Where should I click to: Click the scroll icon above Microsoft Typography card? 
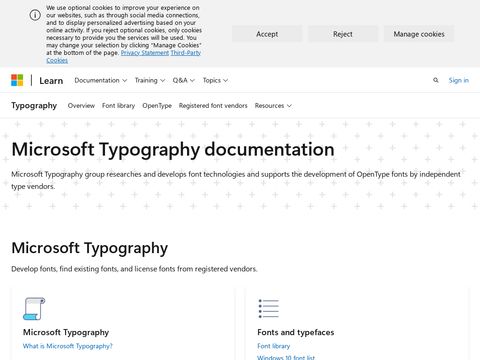click(34, 309)
